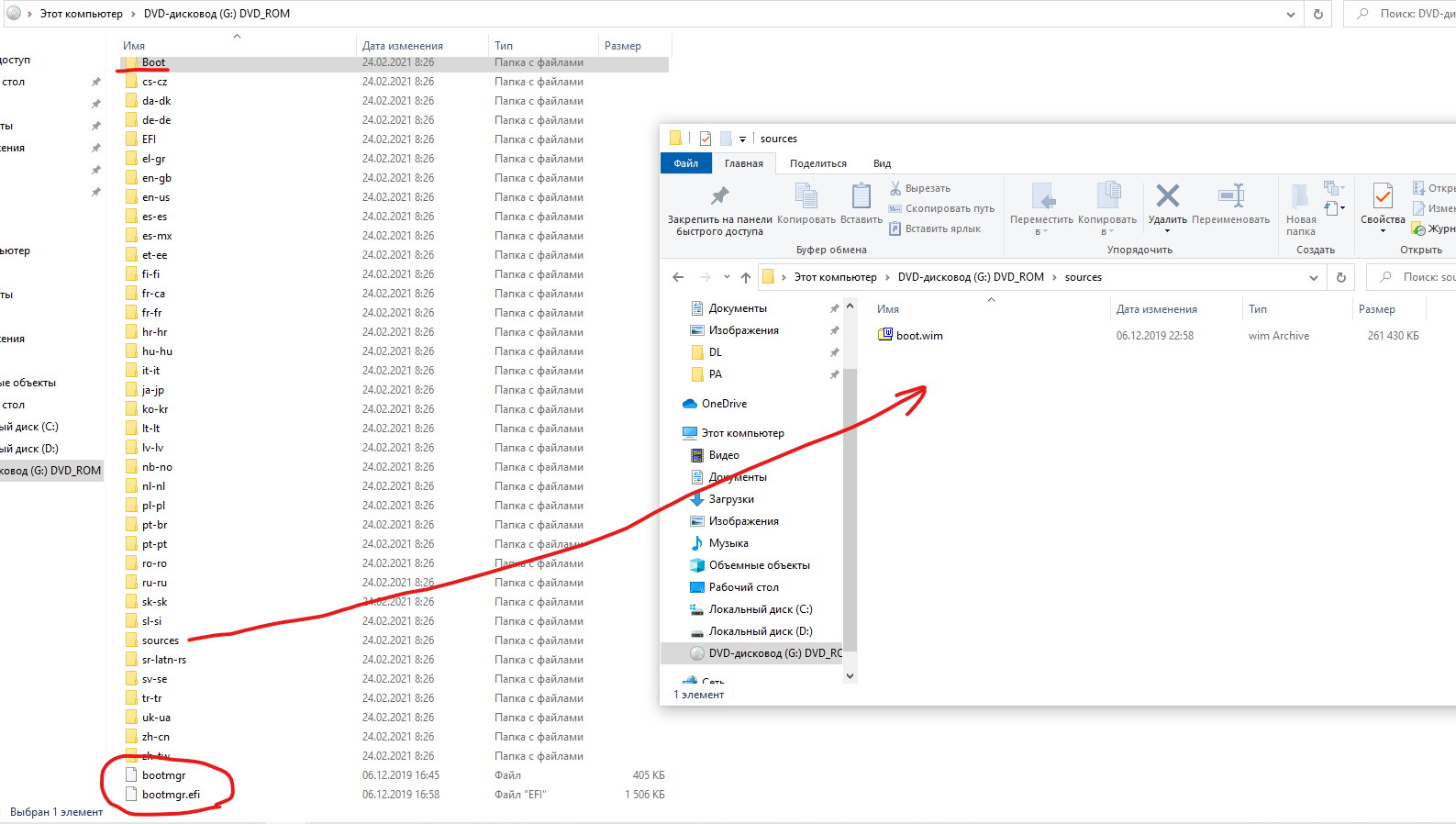The width and height of the screenshot is (1456, 824).
Task: Select the boot.wim file
Action: coord(919,336)
